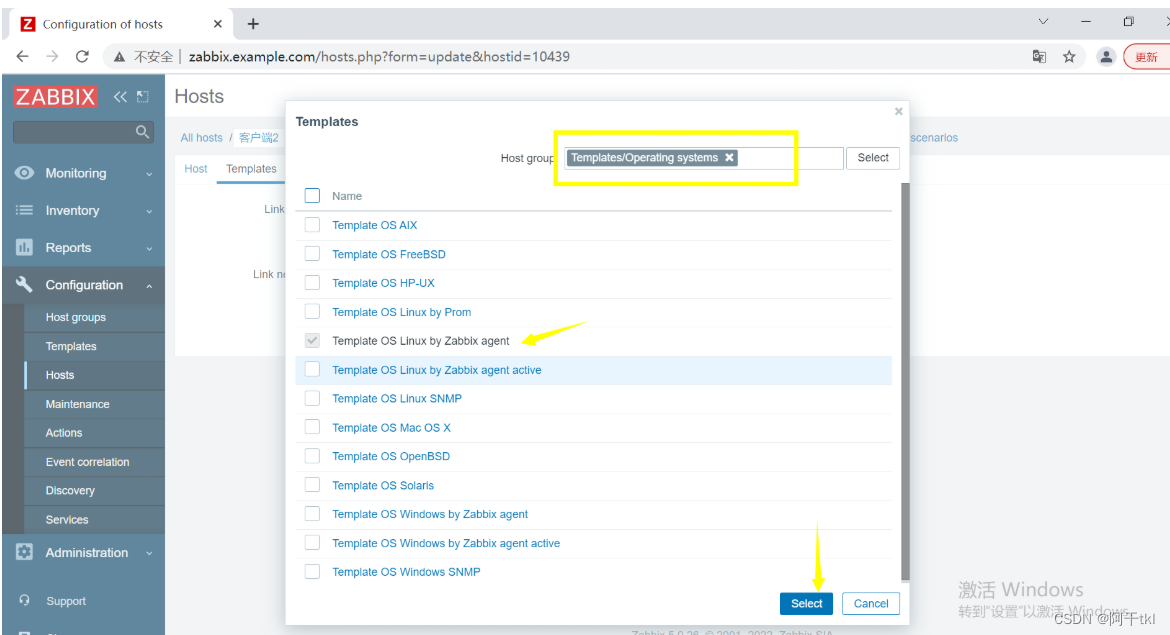Check the select-all Name checkbox

click(312, 195)
